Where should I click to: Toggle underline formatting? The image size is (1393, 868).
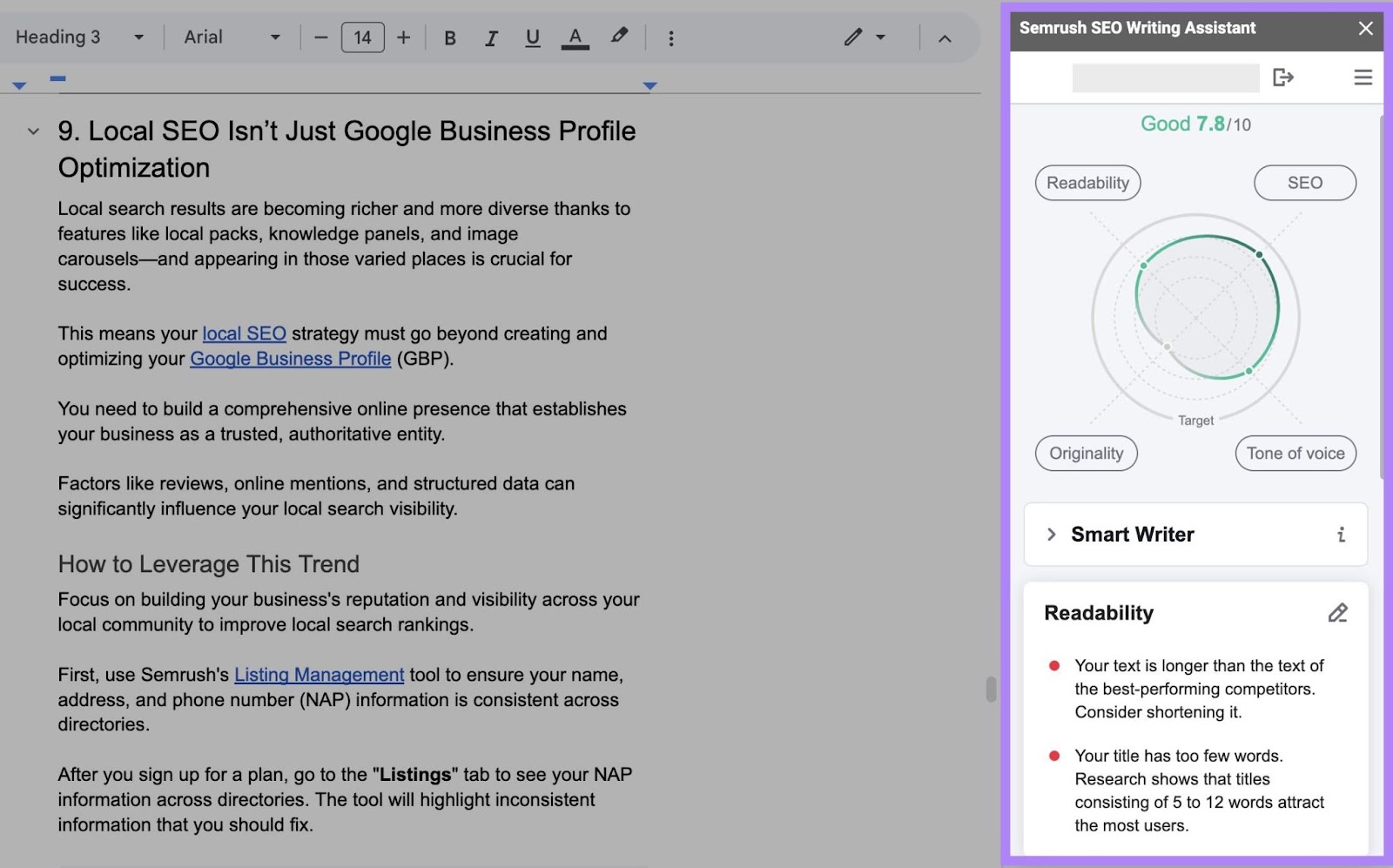532,37
